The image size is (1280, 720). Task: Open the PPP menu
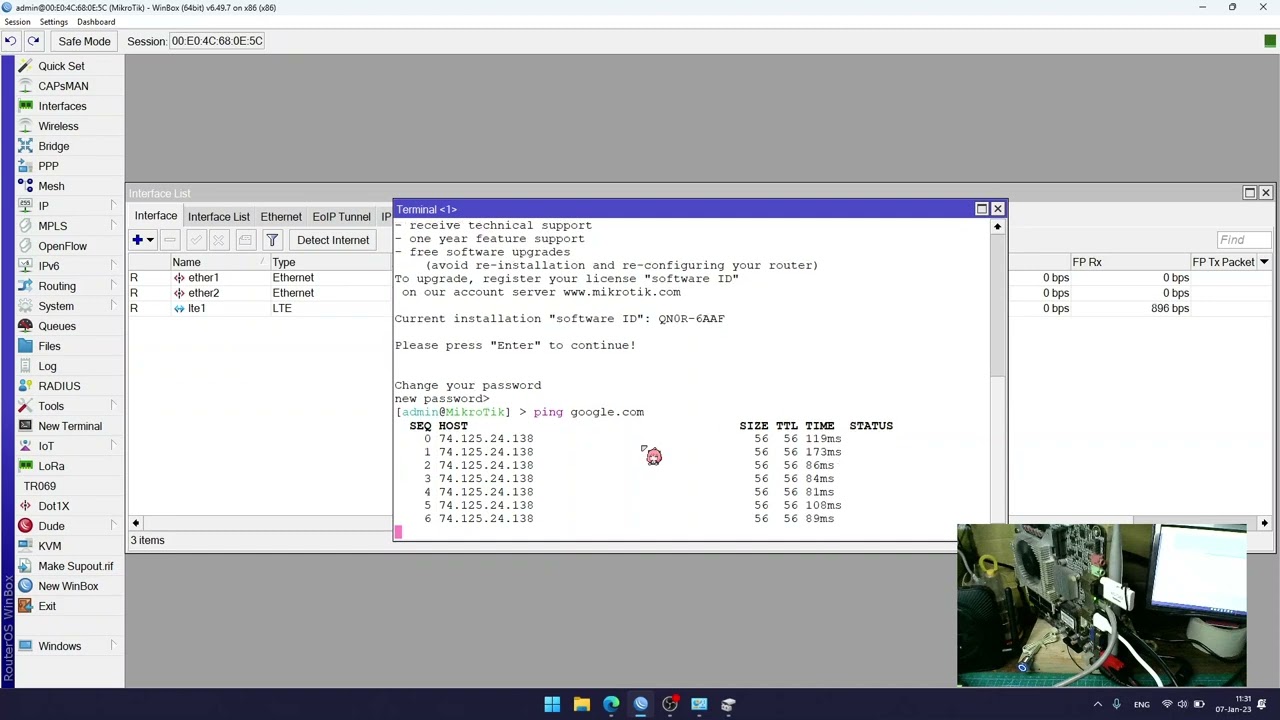(48, 166)
